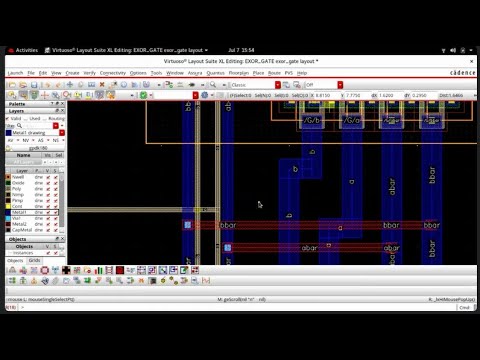
Task: Click the Sel column header
Action: (x=59, y=155)
